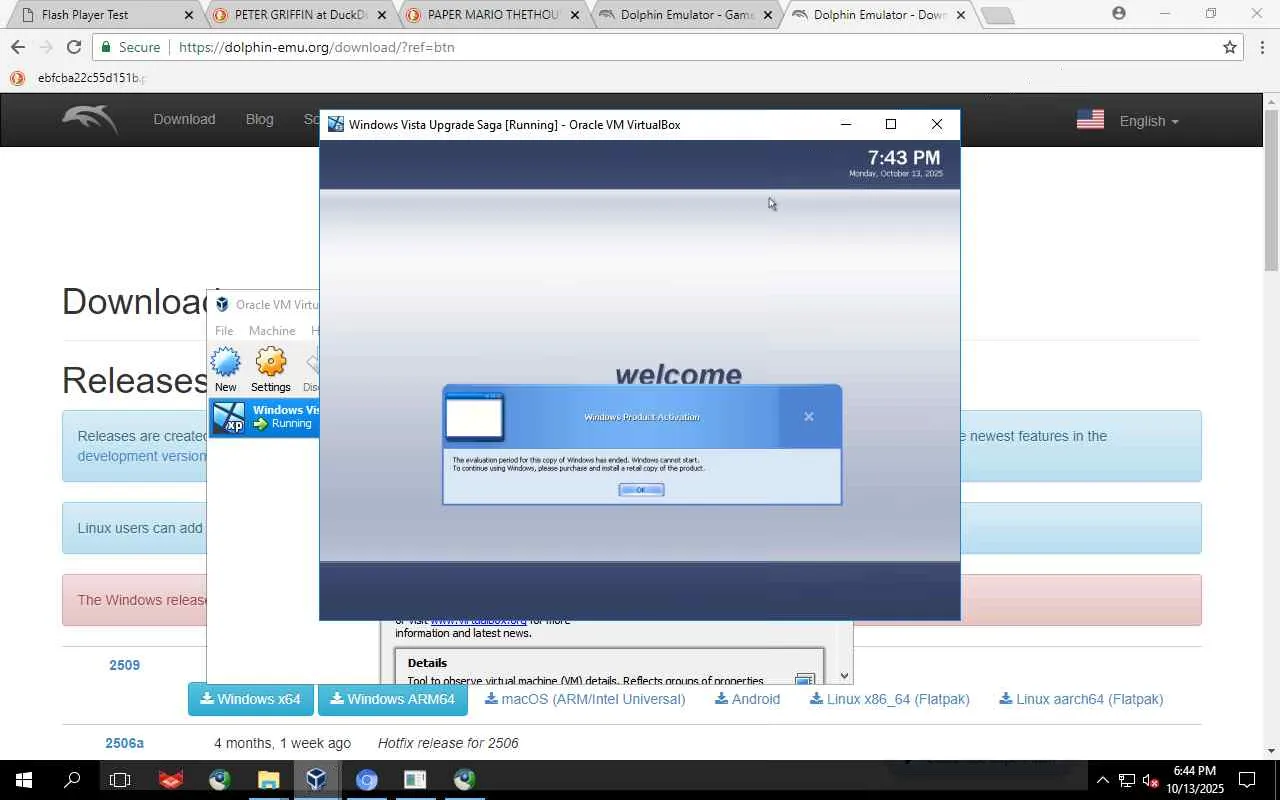Download the Linux aarch64 (Flatpak) build

point(1081,699)
